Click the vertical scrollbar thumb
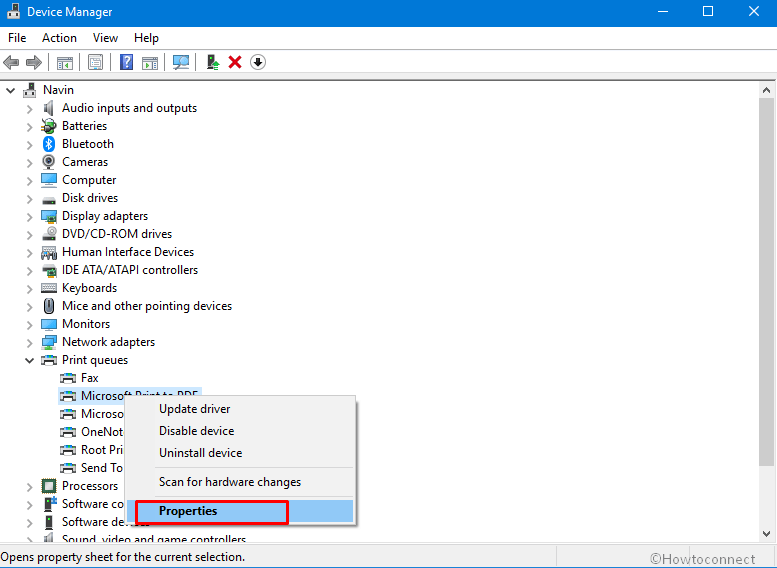The height and width of the screenshot is (568, 777). pyautogui.click(x=766, y=282)
